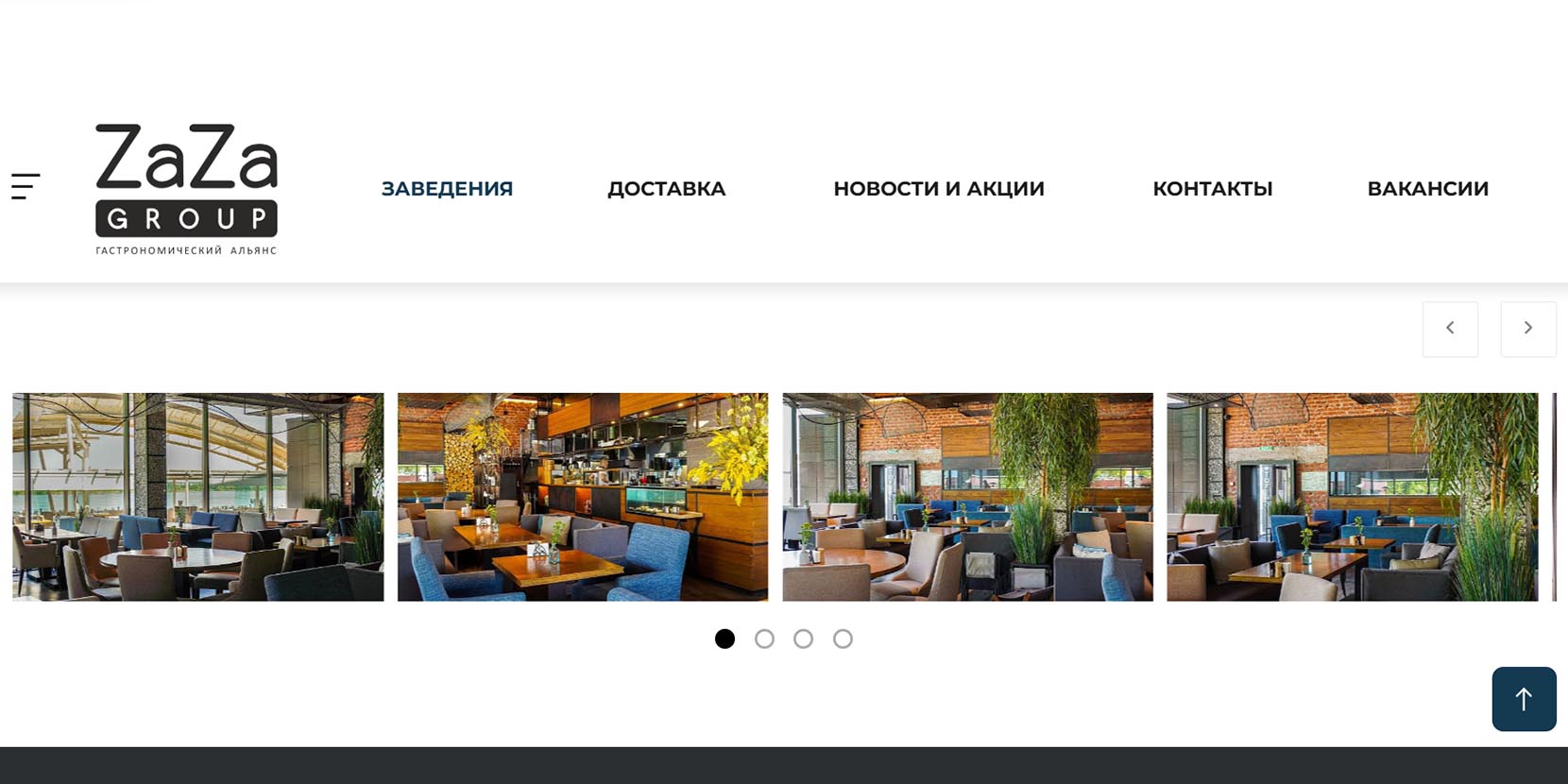Open the Вакансии link
Screen dimensions: 1568x784
click(x=1427, y=189)
